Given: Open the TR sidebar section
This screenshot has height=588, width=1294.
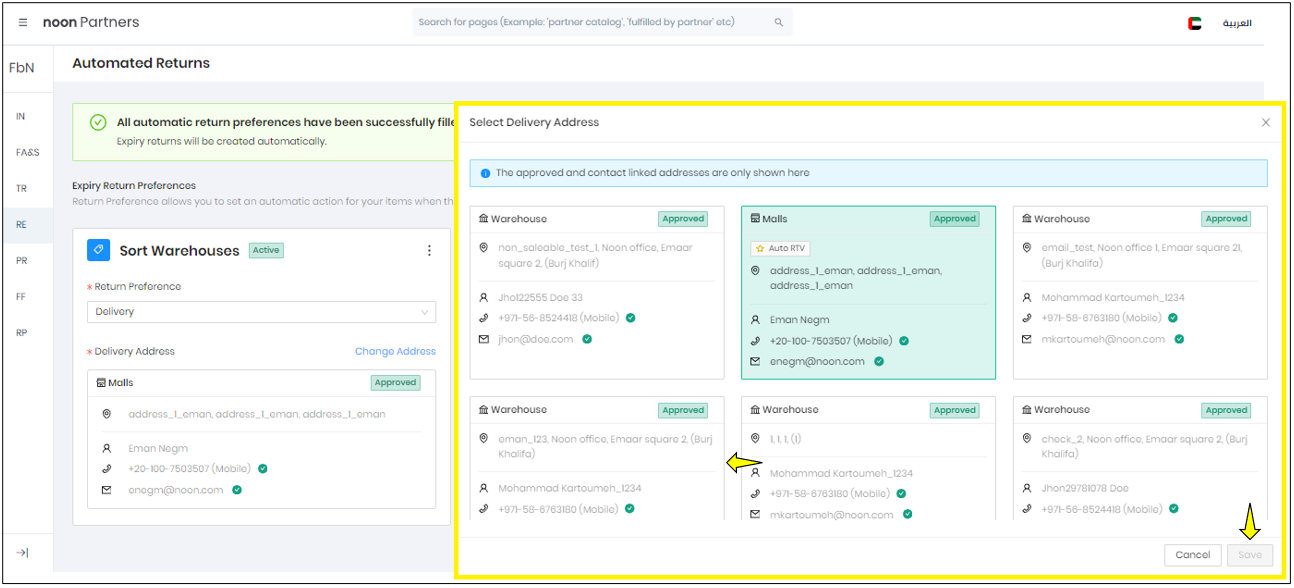Looking at the screenshot, I should click(21, 188).
